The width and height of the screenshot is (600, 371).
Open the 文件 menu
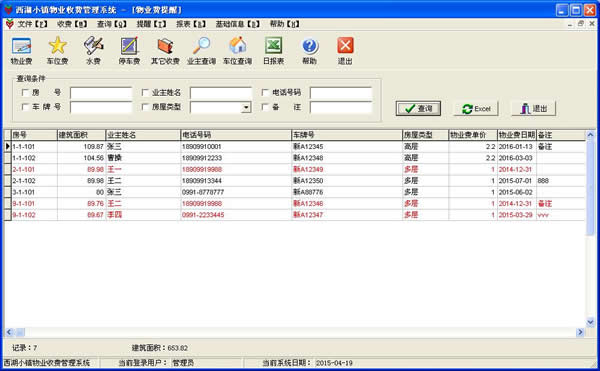(33, 24)
